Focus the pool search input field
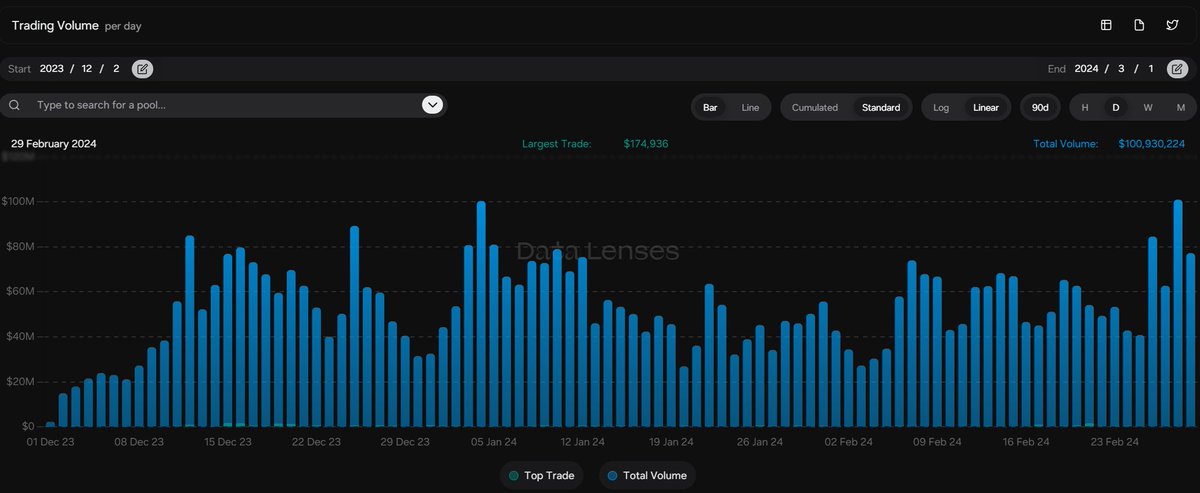 (223, 105)
